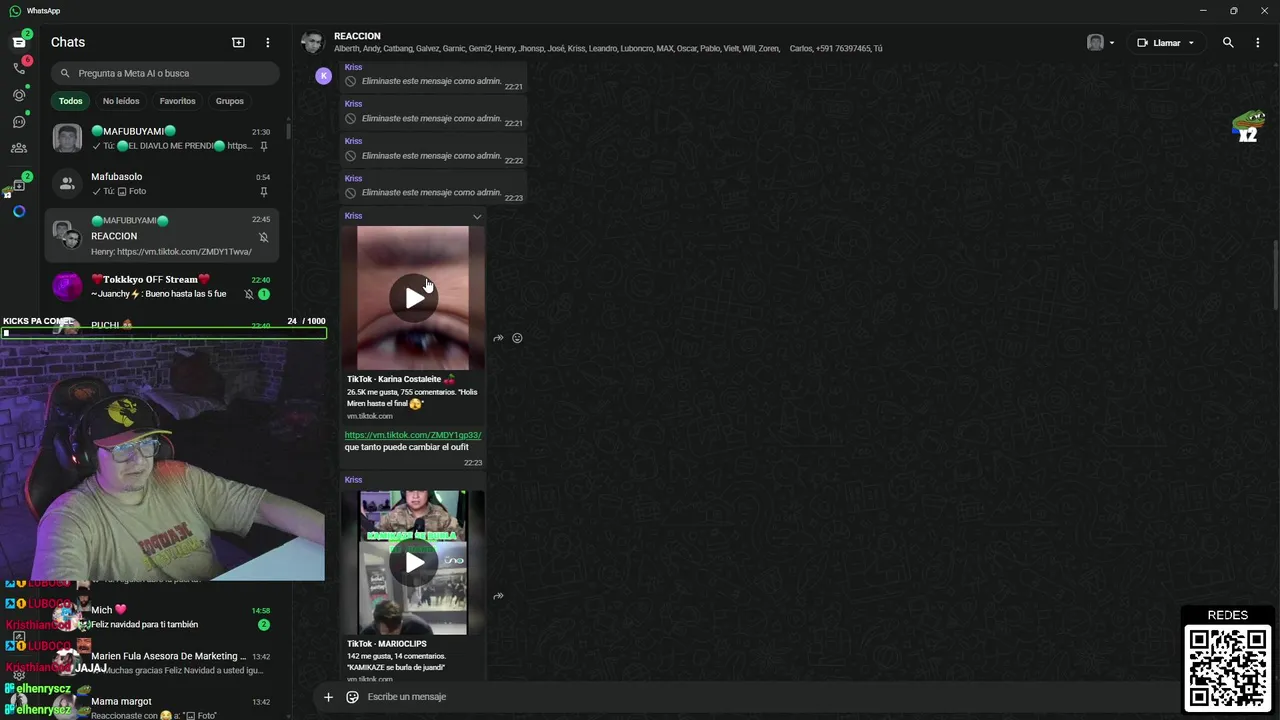The height and width of the screenshot is (720, 1280).
Task: Click the KICKS PA COMEL progress bar
Action: [164, 333]
